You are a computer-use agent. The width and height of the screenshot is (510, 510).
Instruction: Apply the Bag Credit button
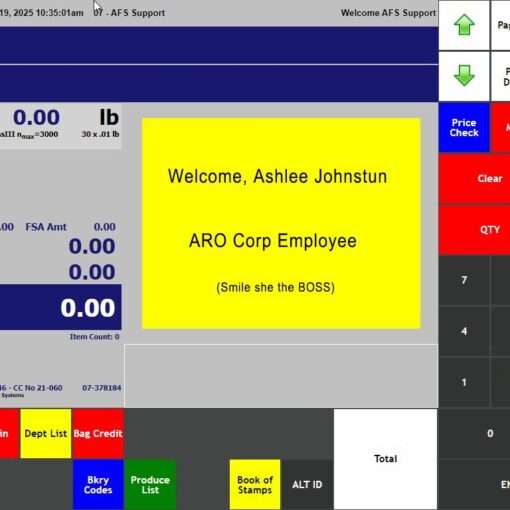pos(98,433)
